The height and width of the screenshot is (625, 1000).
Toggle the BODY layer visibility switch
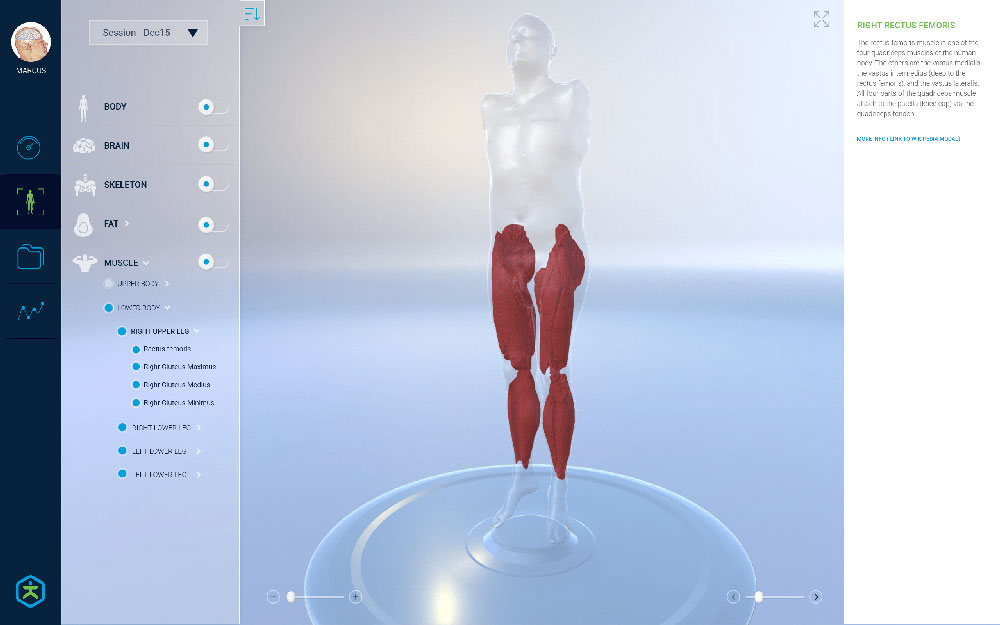(212, 105)
